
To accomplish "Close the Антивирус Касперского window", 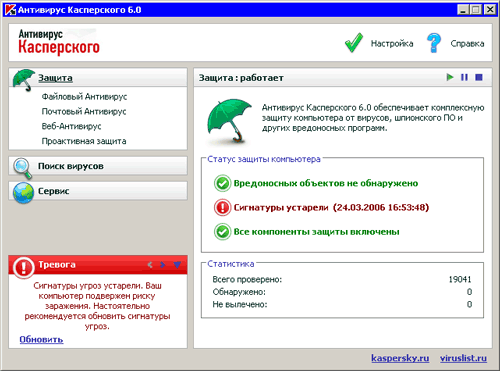I will (x=490, y=10).
